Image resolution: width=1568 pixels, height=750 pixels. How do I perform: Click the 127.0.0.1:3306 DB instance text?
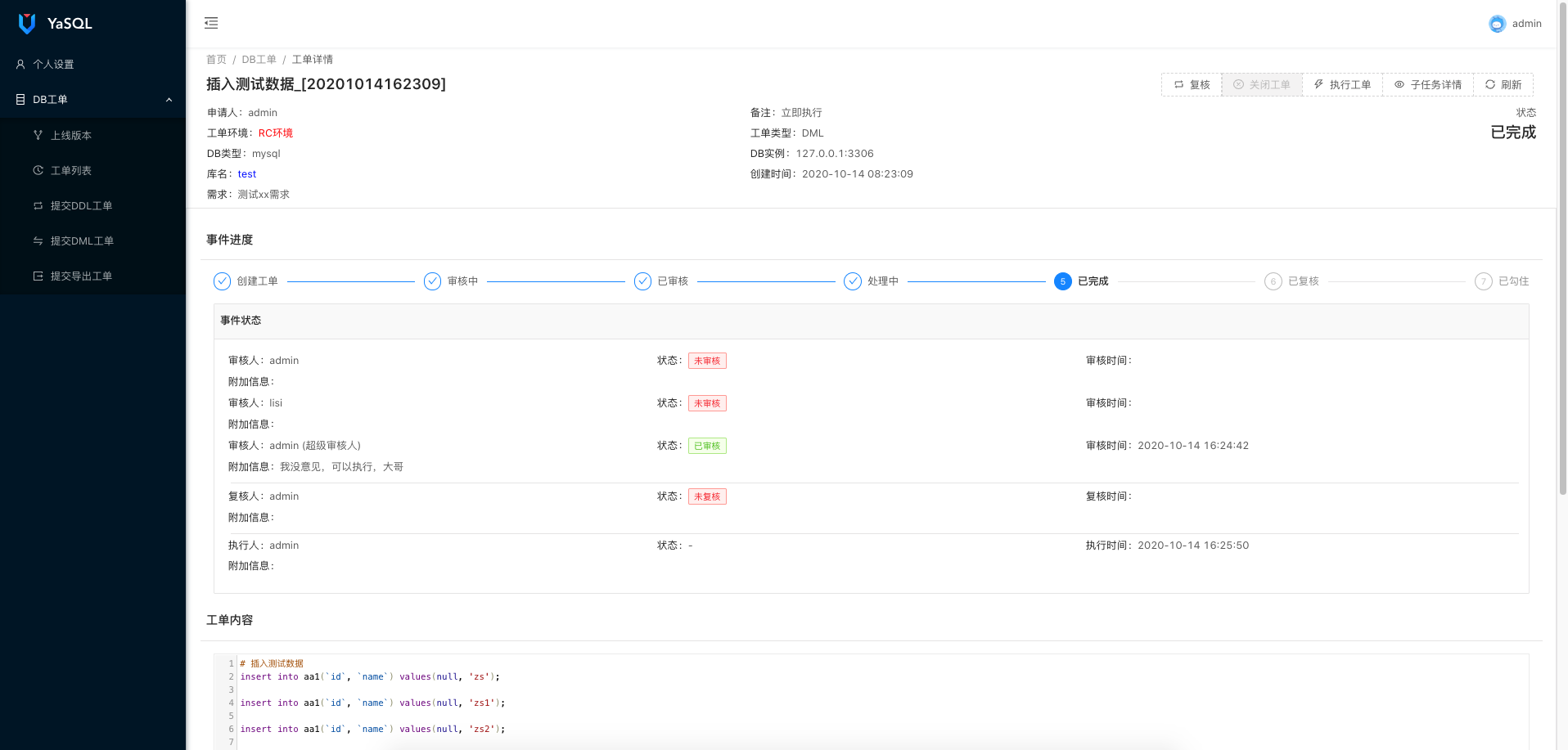click(x=835, y=154)
